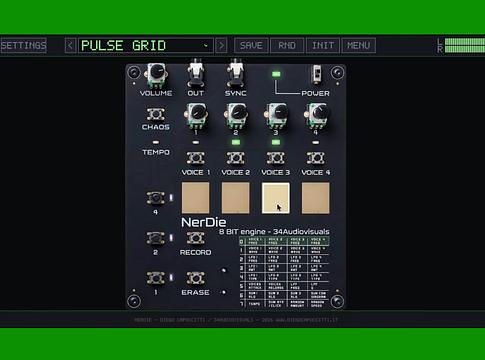Viewport: 485px width, 360px height.
Task: Tap the touch pad under VOICE 4
Action: [x=316, y=198]
